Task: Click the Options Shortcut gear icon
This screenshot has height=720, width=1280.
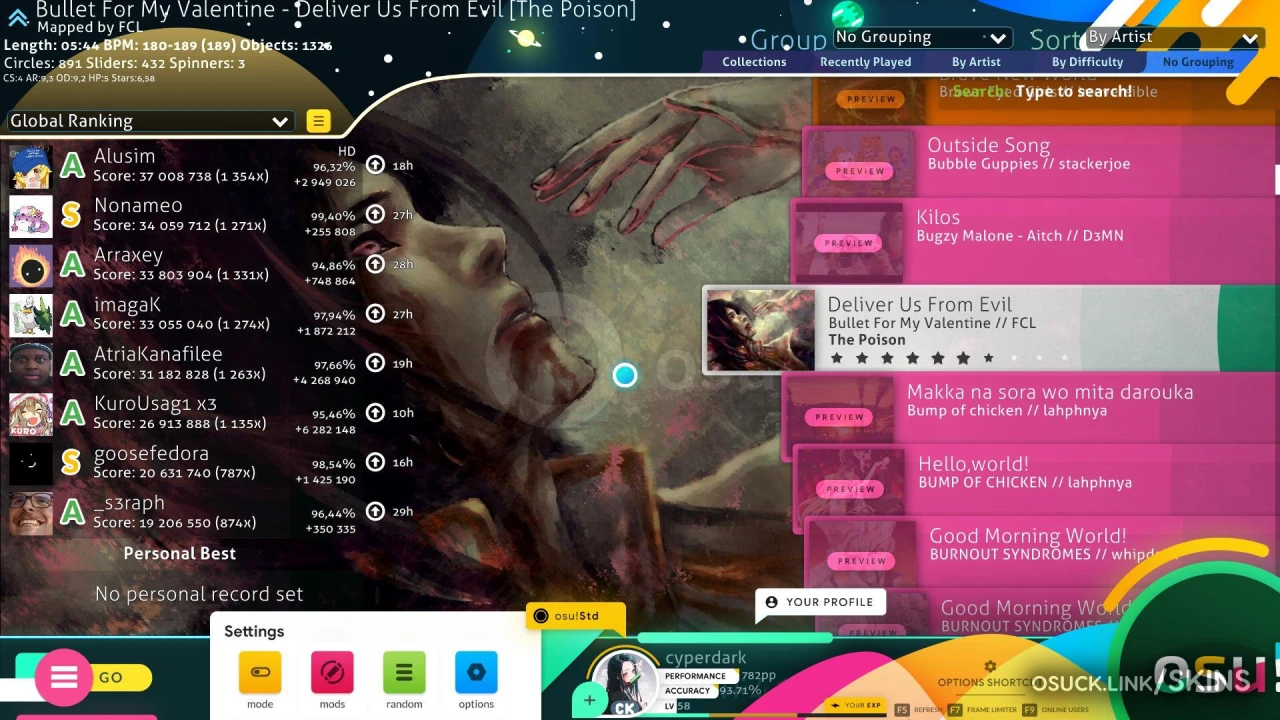Action: [x=990, y=667]
